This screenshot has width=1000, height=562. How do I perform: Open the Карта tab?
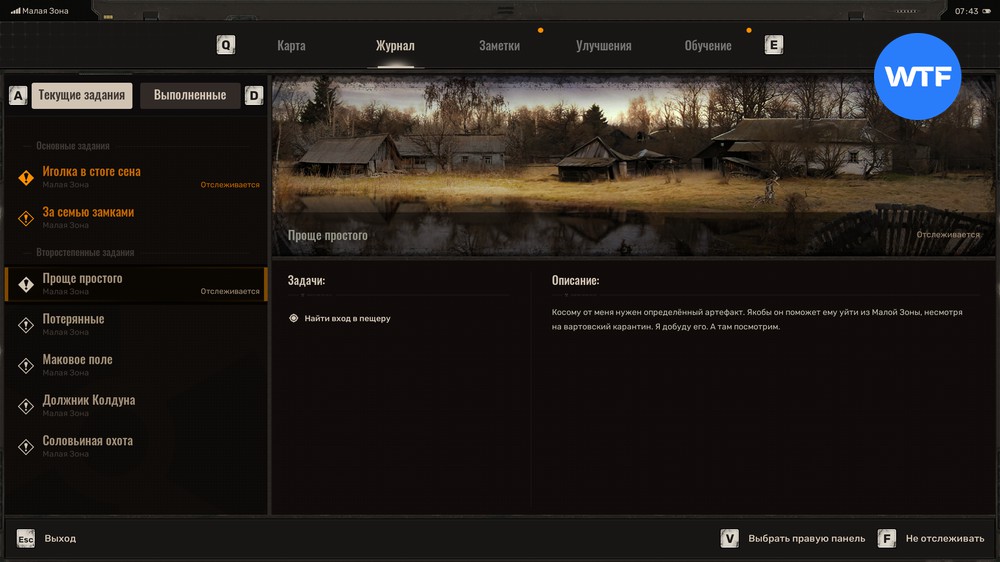click(x=291, y=46)
